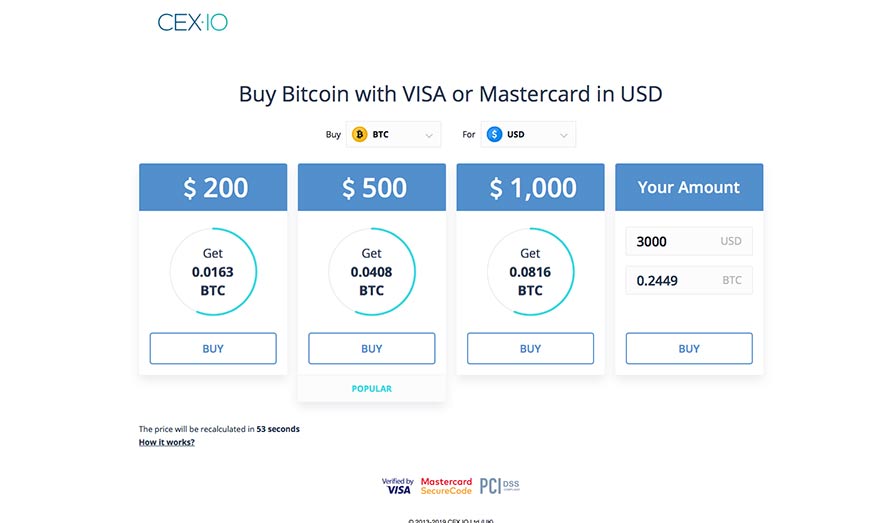
Task: Click the Mastercard SecureCode badge
Action: coord(446,486)
